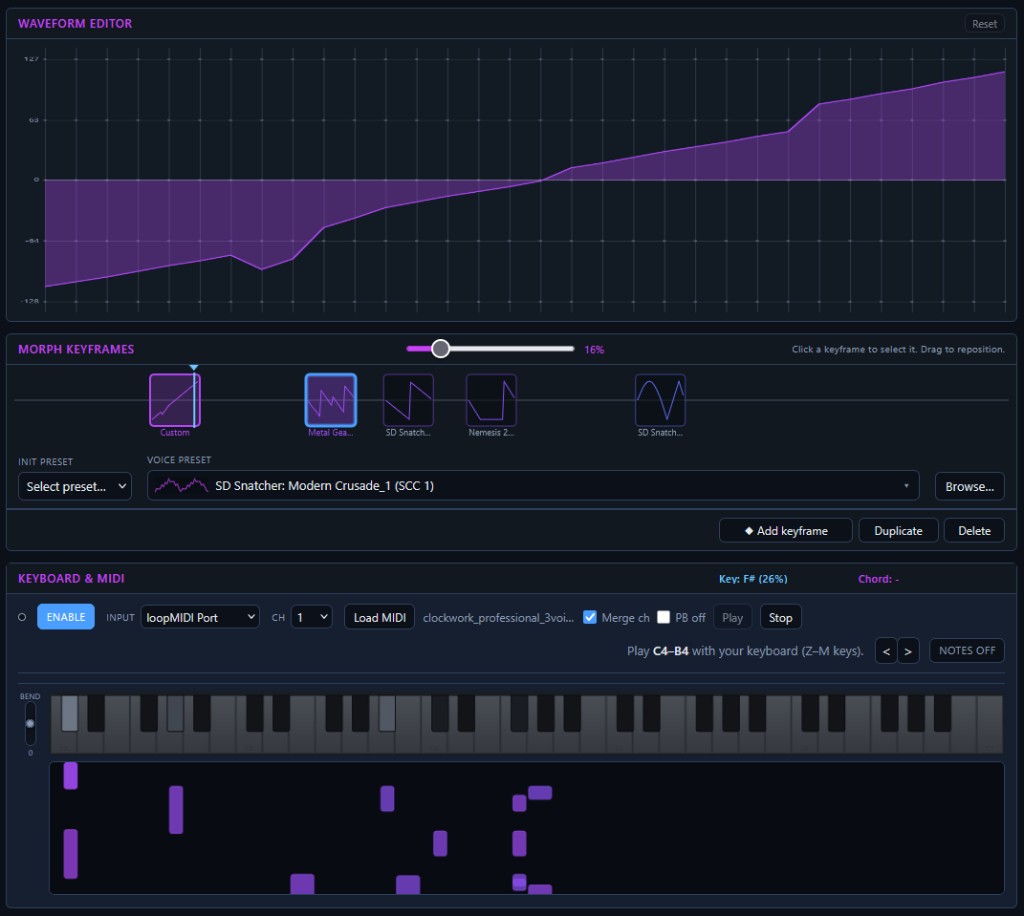Delete the selected keyframe

pos(974,531)
